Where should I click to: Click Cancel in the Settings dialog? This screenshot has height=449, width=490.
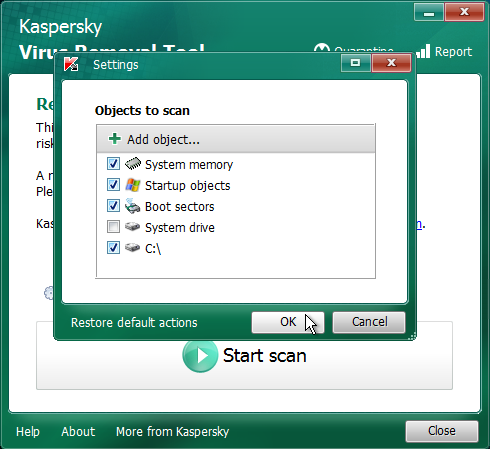point(369,322)
